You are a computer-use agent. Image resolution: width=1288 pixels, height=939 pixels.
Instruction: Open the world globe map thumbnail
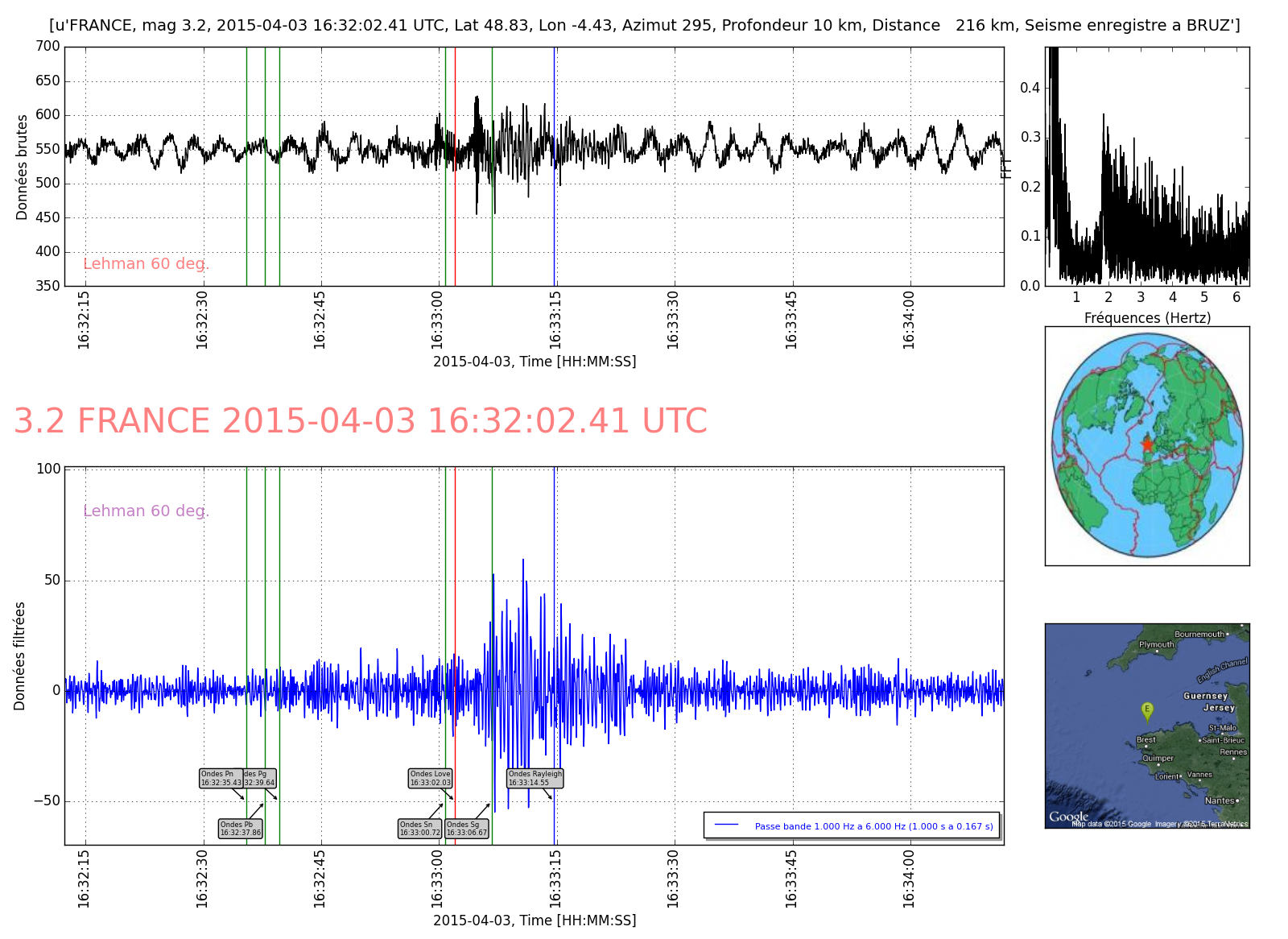coord(1146,445)
